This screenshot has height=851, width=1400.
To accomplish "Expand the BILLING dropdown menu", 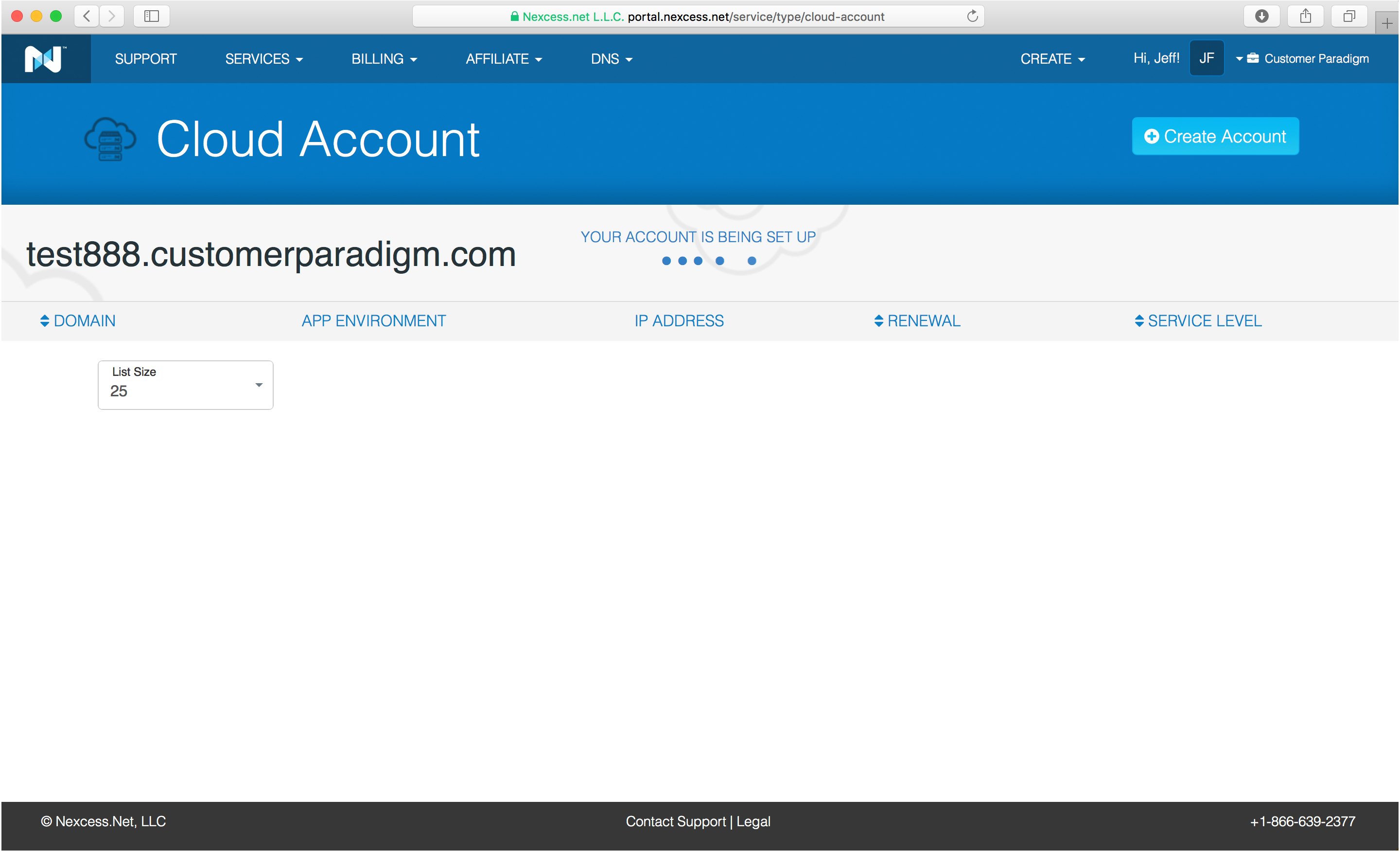I will point(384,58).
